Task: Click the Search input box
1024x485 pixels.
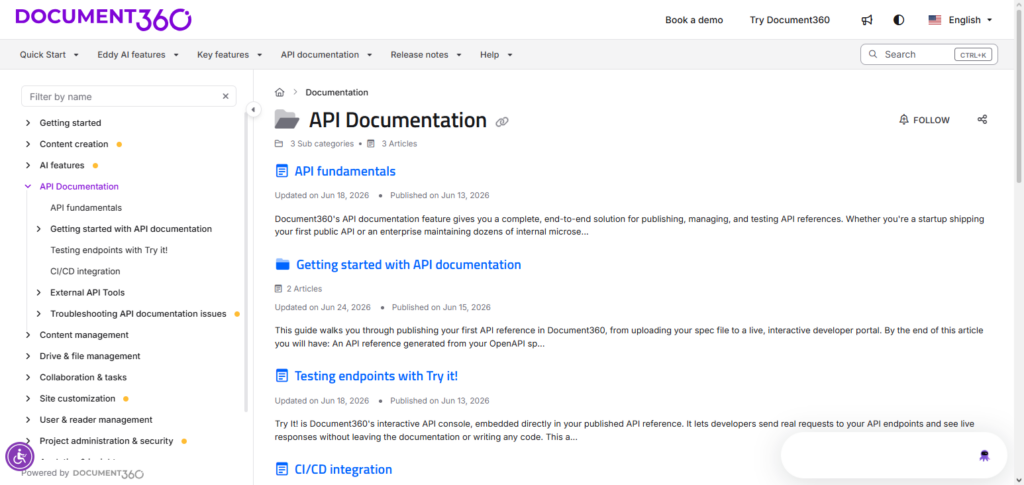Action: 929,55
